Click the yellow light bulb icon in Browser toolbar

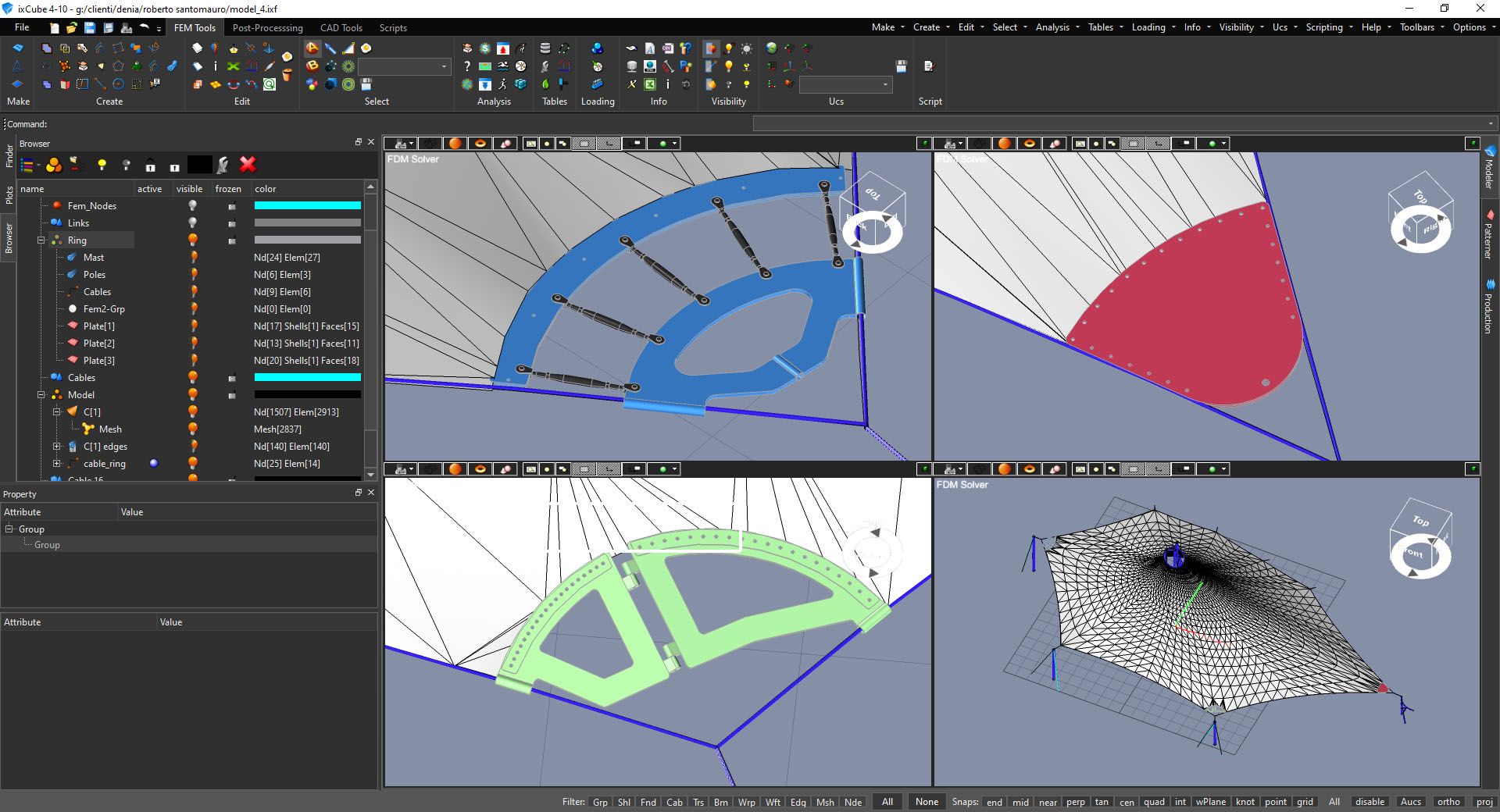click(x=101, y=165)
